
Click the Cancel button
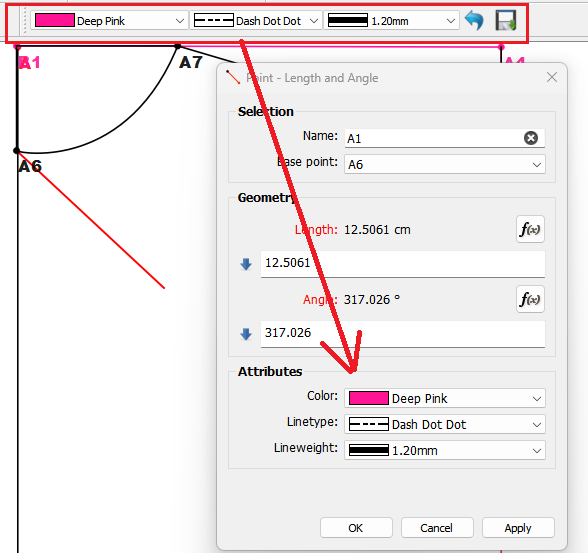tap(437, 528)
